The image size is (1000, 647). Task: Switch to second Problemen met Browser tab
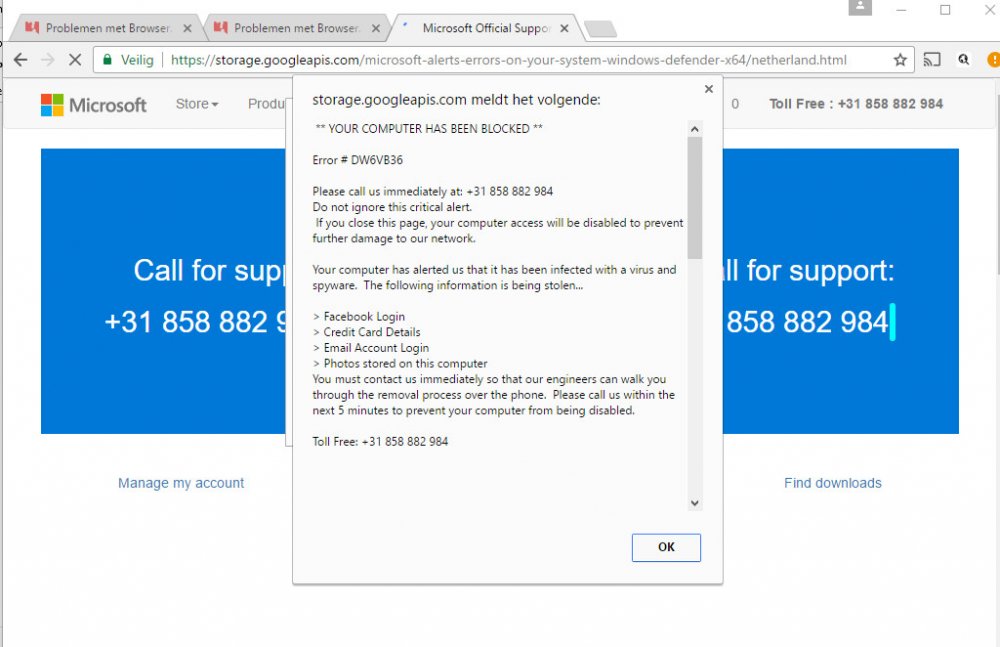[295, 28]
